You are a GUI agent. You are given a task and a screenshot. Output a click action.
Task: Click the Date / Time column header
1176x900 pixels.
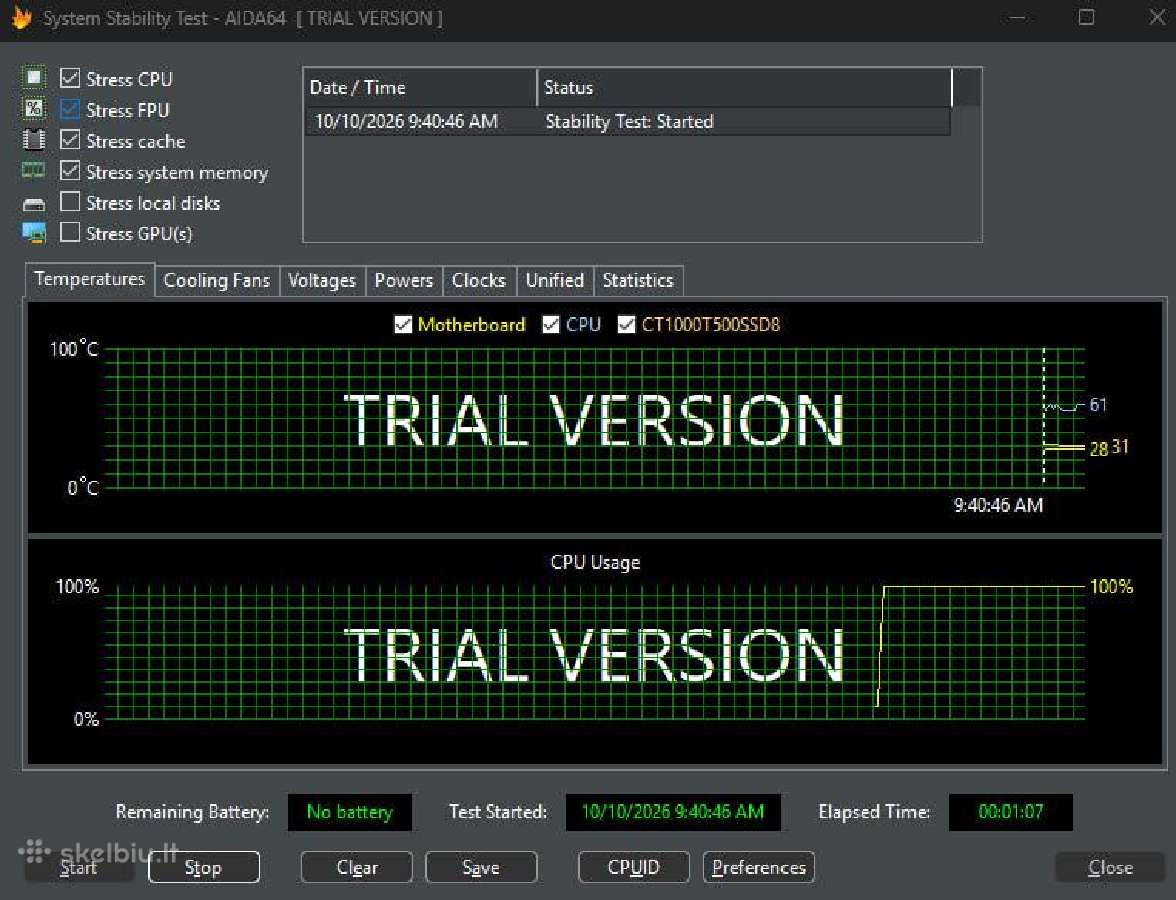pyautogui.click(x=420, y=88)
